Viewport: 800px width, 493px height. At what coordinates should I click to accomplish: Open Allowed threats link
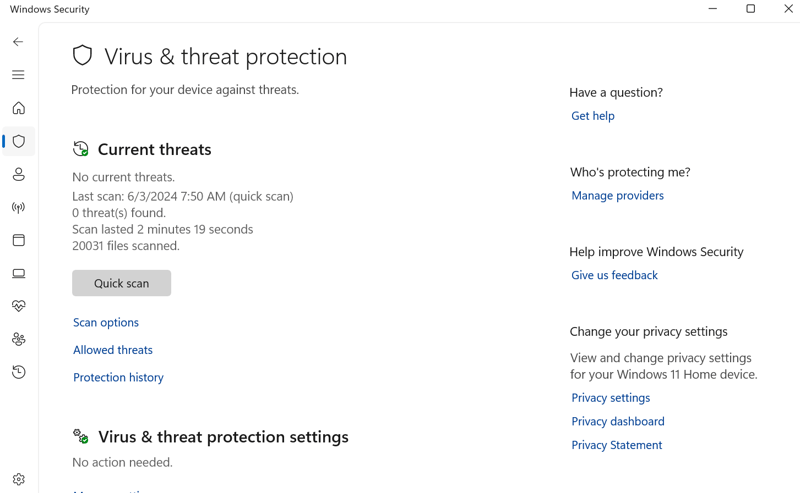coord(113,350)
